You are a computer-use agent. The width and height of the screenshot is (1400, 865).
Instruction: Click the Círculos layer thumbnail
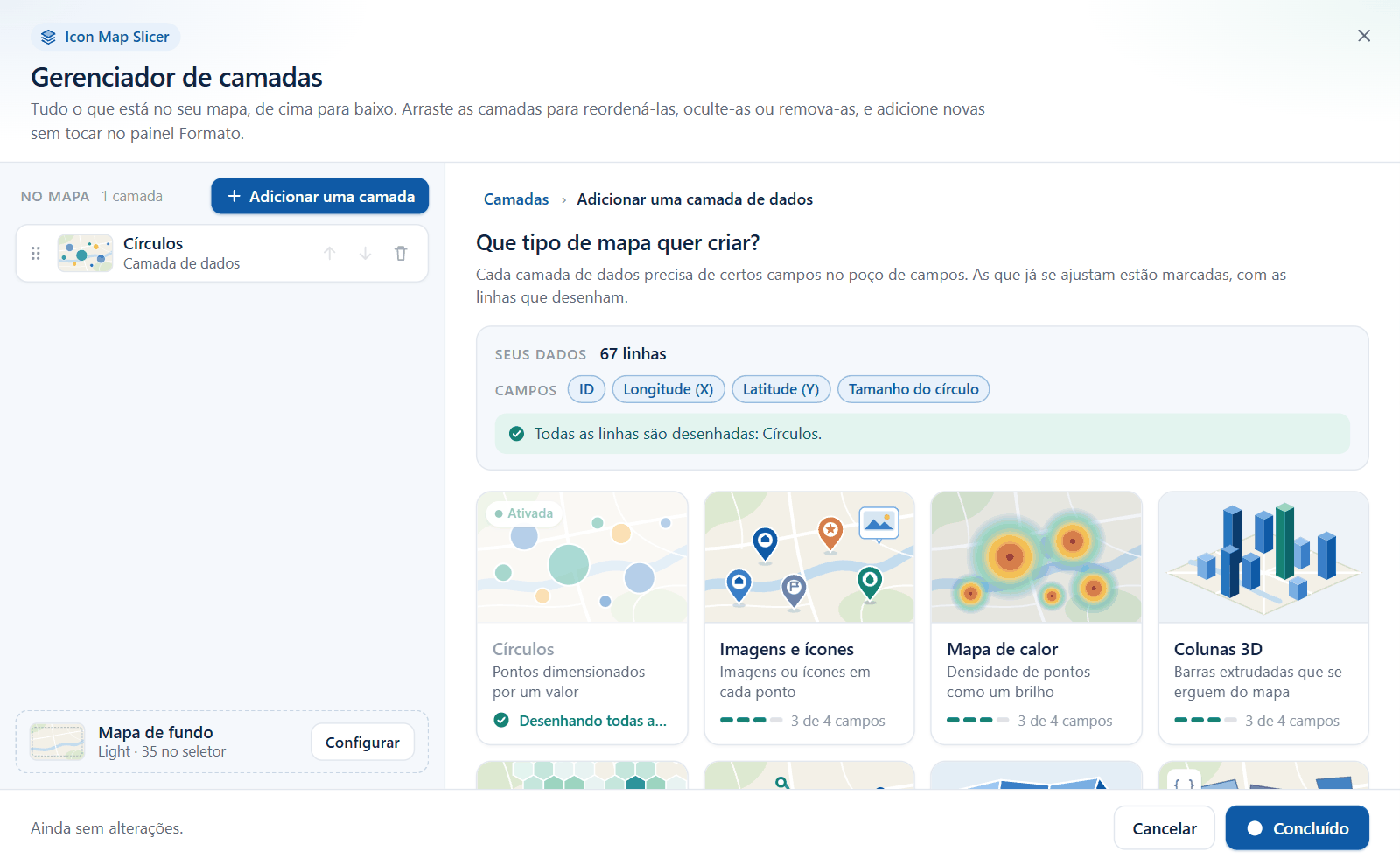point(85,254)
